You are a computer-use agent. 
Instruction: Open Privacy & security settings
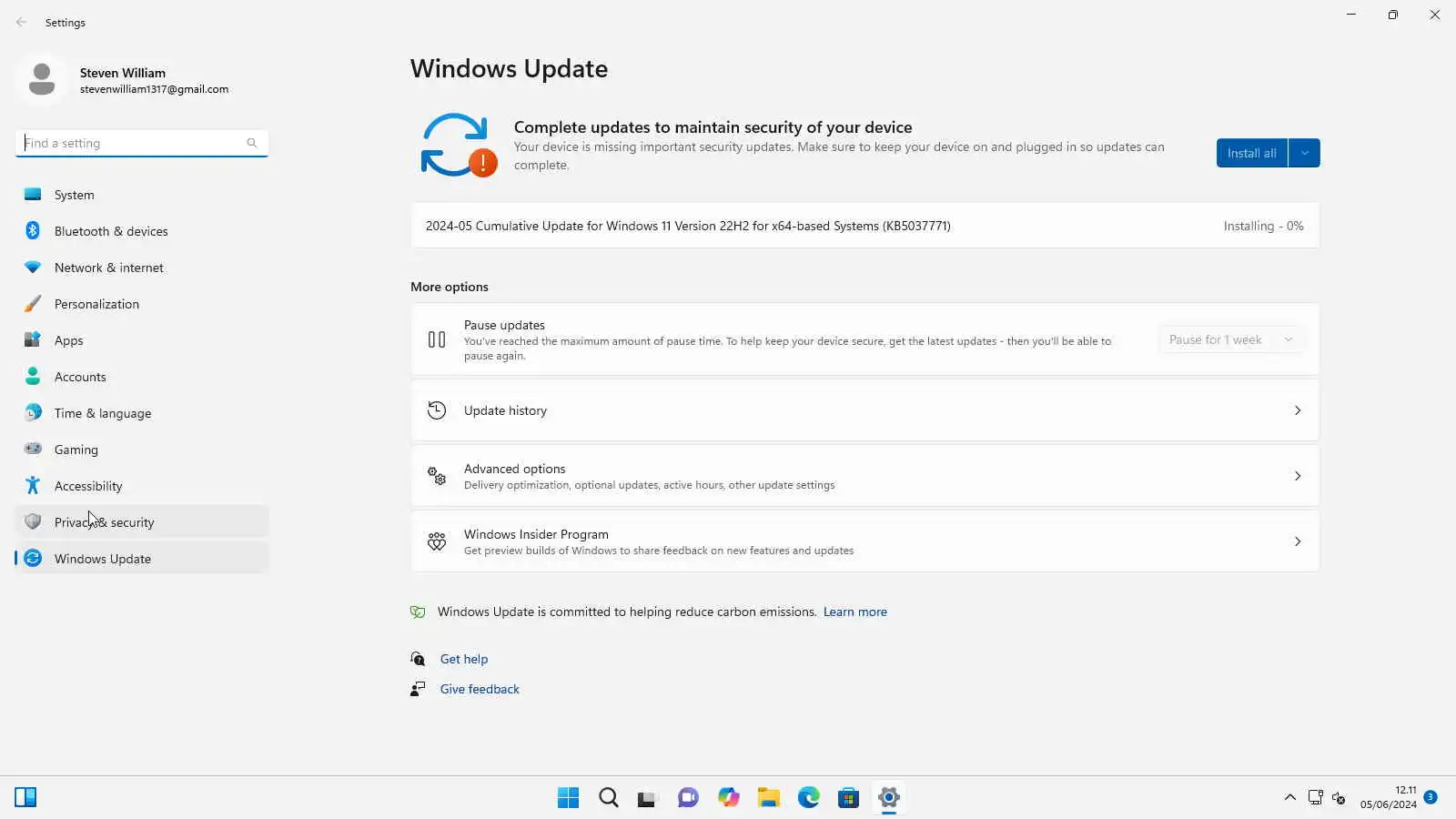coord(142,522)
